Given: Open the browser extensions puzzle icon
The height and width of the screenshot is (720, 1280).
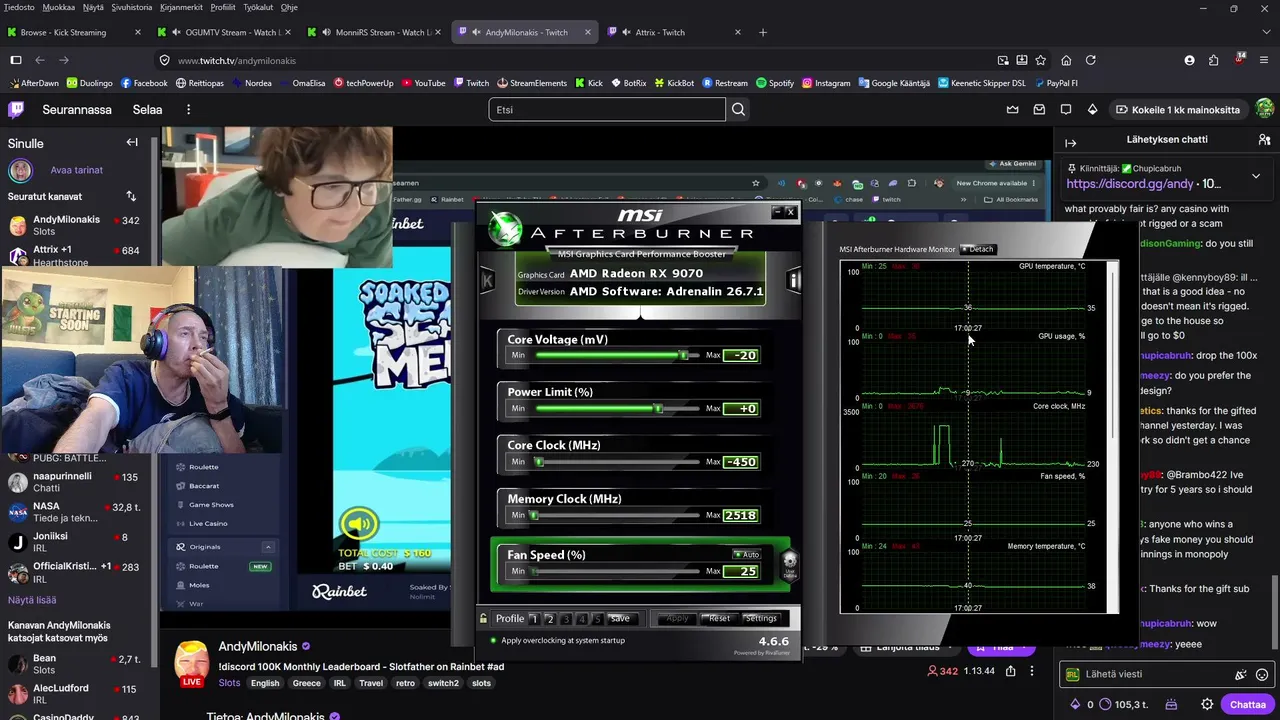Looking at the screenshot, I should coord(1214,60).
